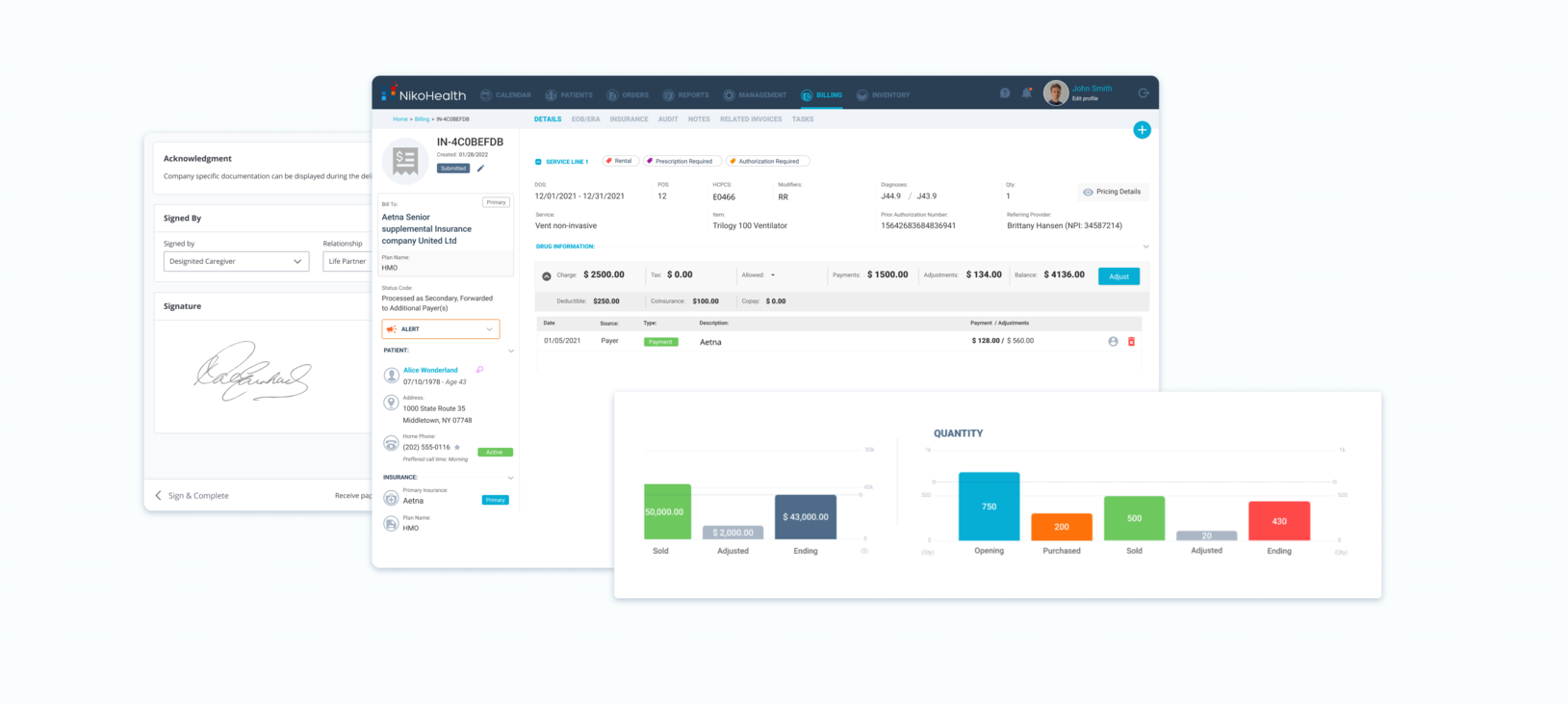
Task: Open Patients in the top navigation
Action: point(569,95)
